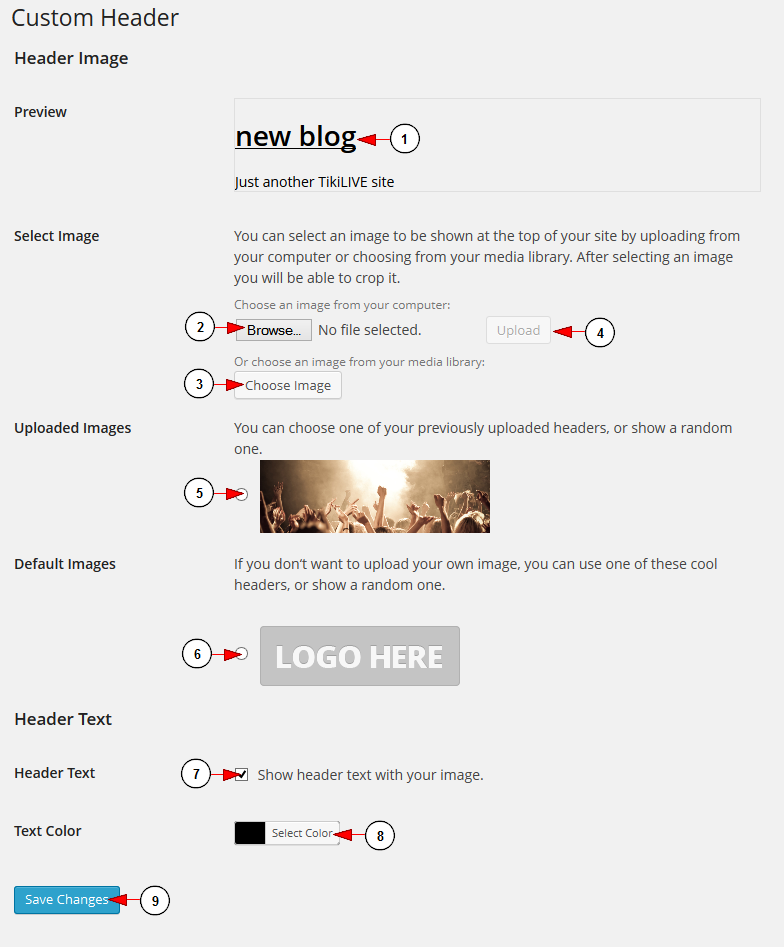Click the numbered annotation circle 3

[x=199, y=384]
